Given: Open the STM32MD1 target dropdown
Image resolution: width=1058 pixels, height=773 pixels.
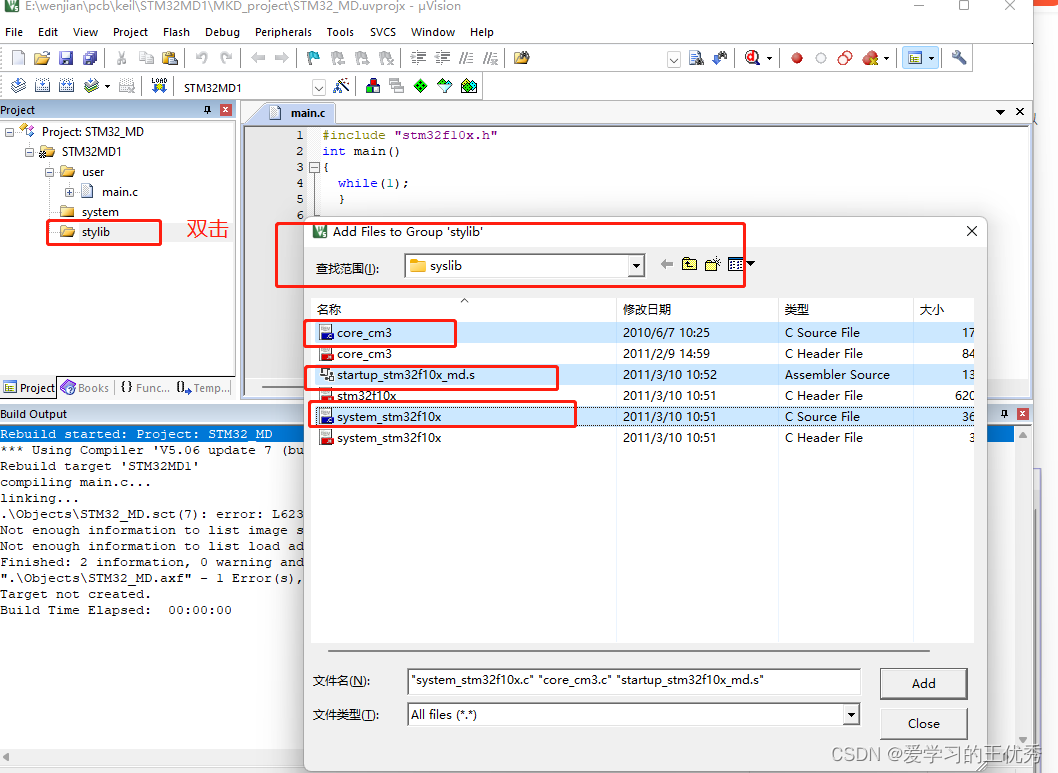Looking at the screenshot, I should click(x=318, y=86).
